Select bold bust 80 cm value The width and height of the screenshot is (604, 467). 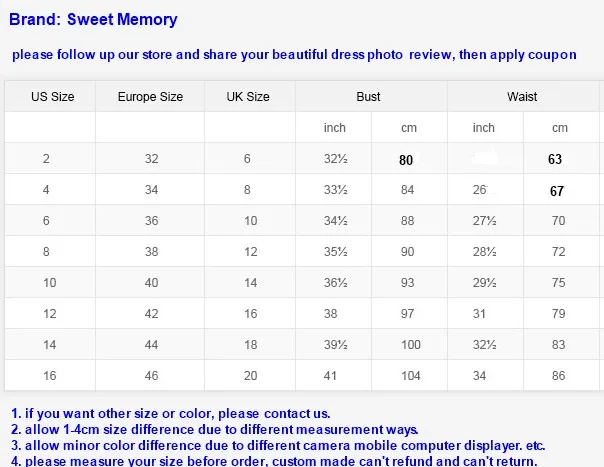click(x=406, y=160)
